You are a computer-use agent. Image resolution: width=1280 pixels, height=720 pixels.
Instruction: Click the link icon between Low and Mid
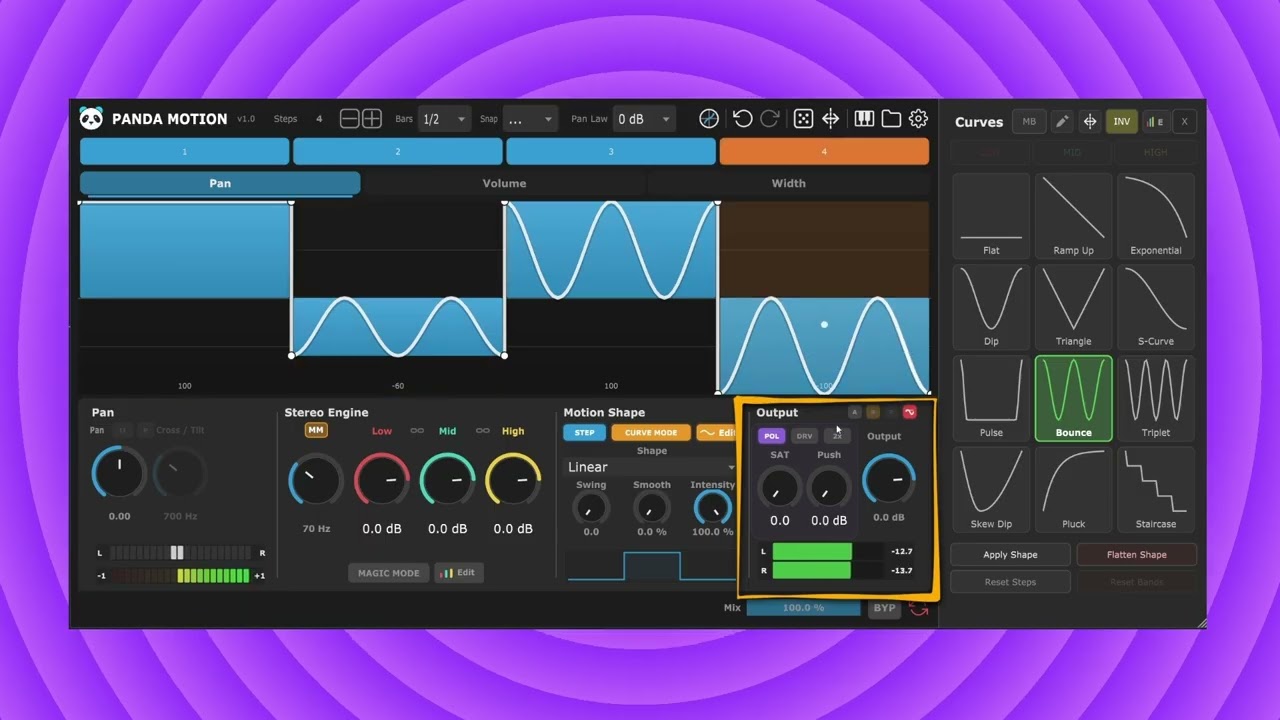click(417, 431)
